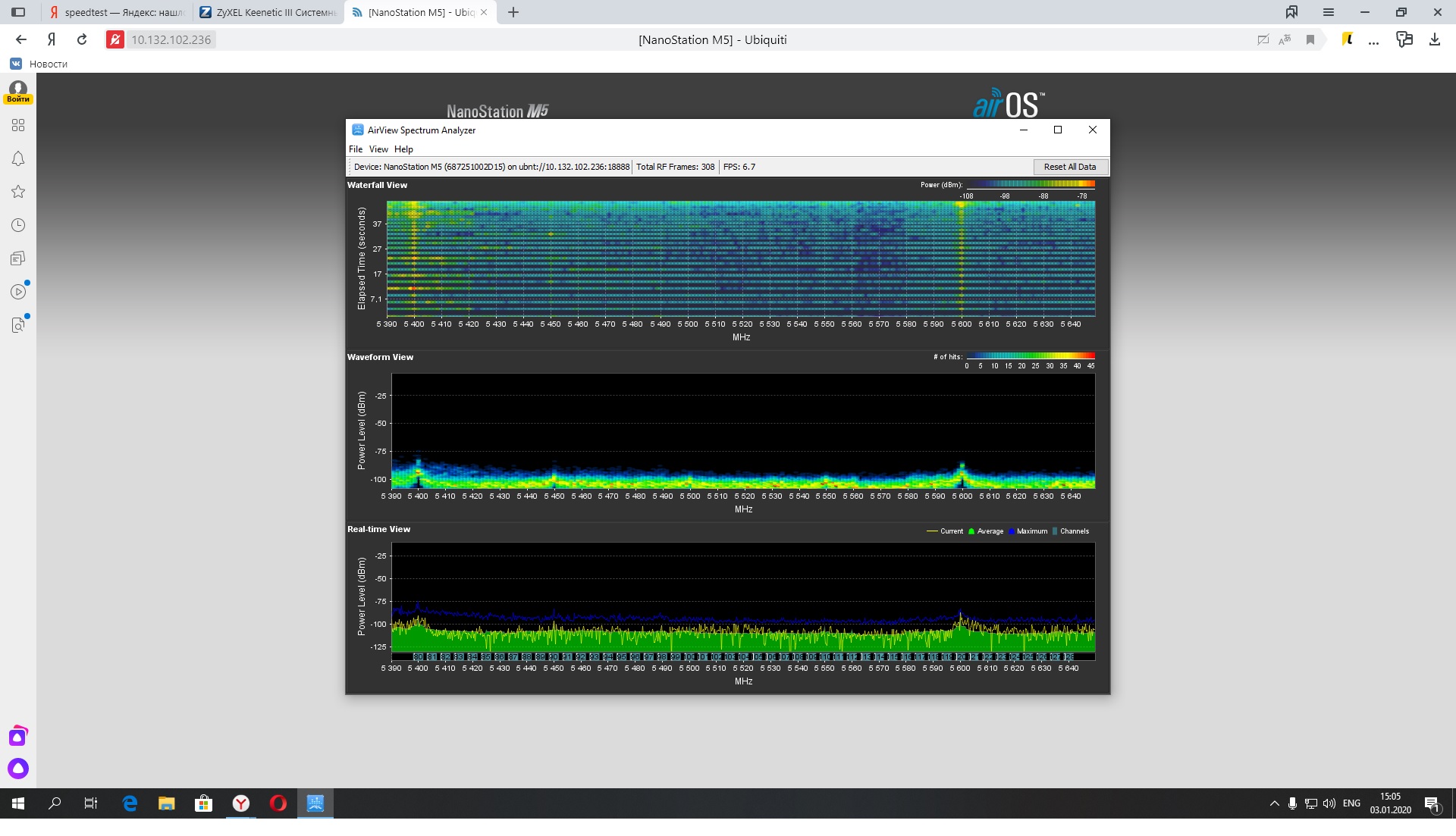Open the browser hamburger menu
The height and width of the screenshot is (836, 1456).
[1329, 12]
